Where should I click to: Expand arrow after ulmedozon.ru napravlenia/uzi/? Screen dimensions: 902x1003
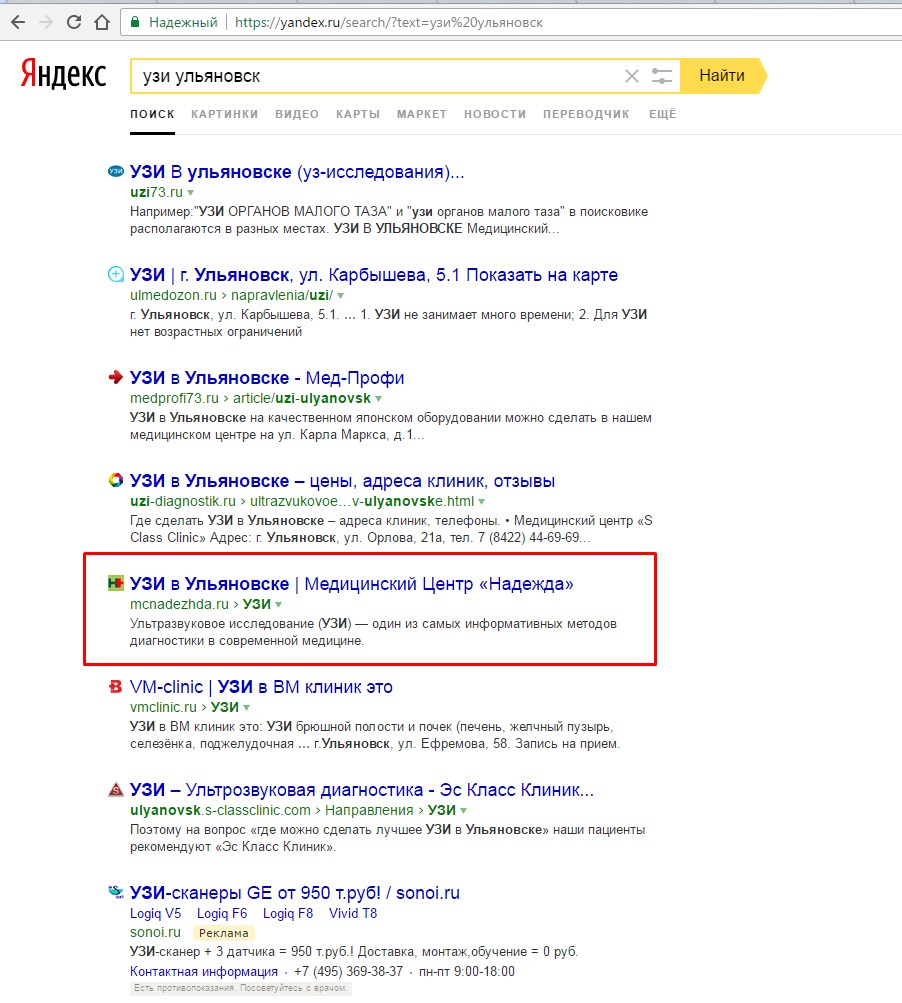click(x=340, y=296)
